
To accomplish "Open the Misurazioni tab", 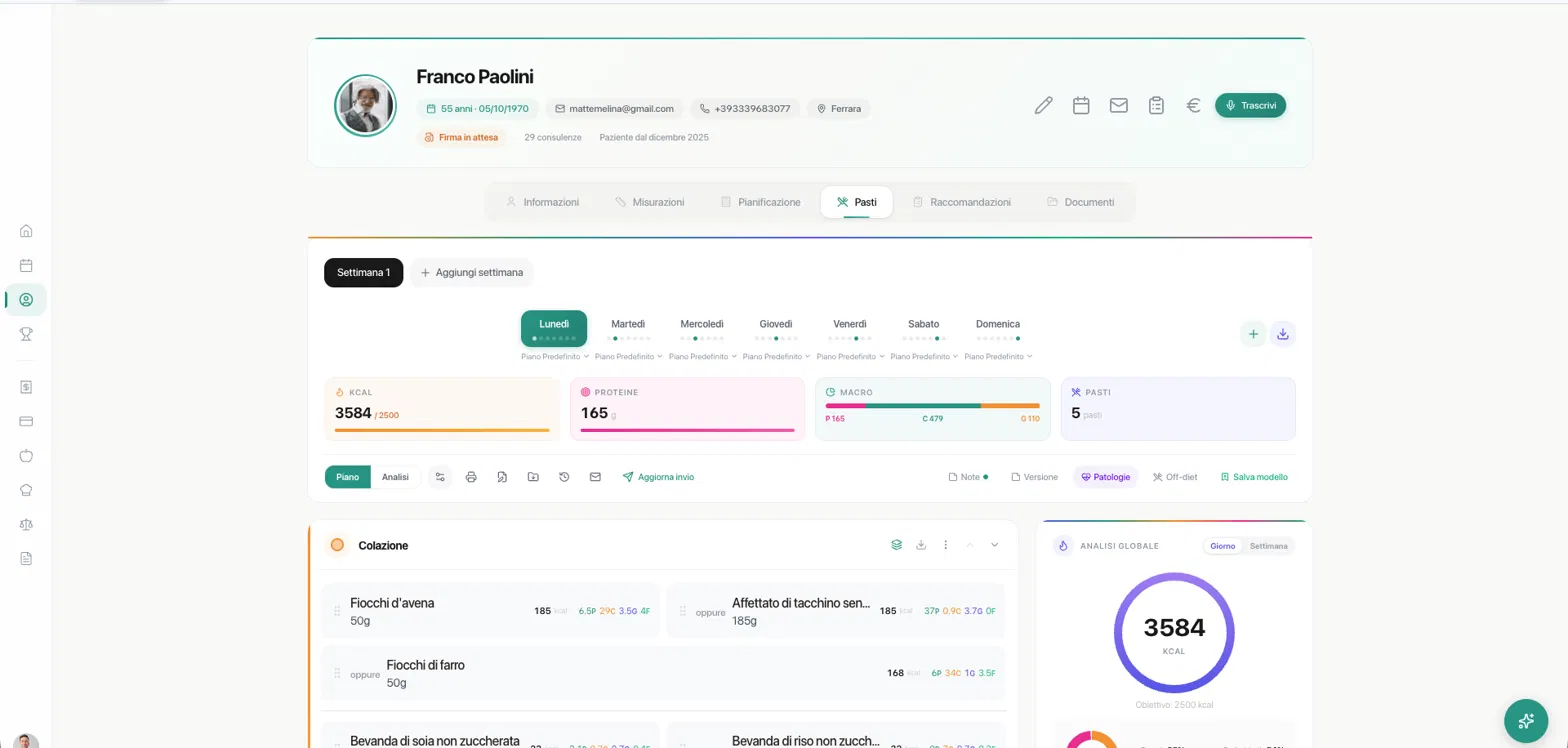I will tap(650, 202).
